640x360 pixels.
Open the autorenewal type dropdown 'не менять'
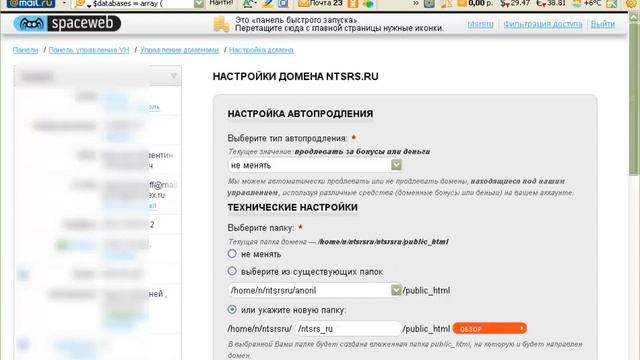coord(315,165)
